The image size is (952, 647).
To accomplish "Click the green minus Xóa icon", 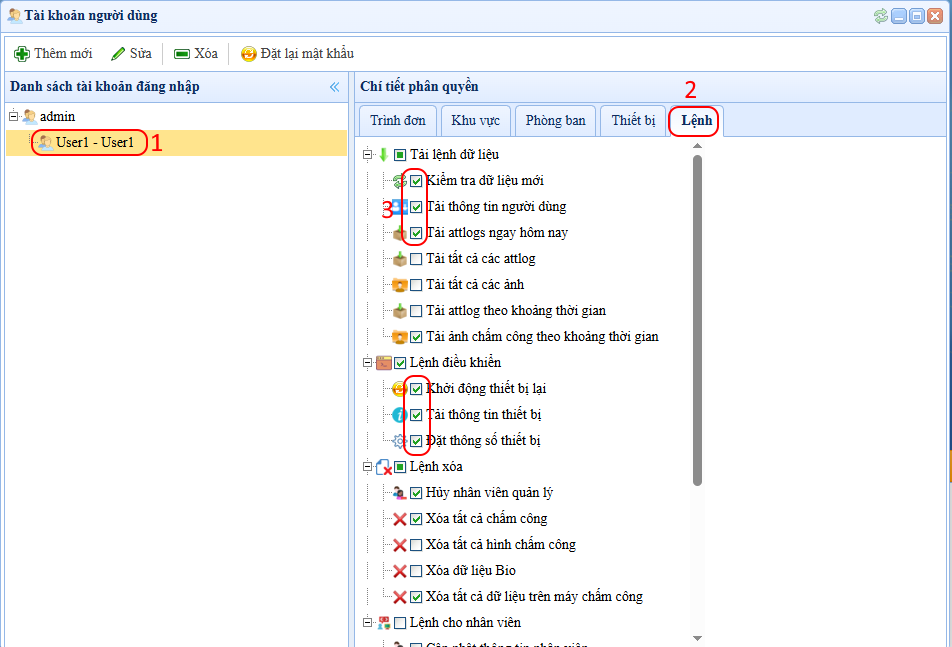I will [x=182, y=54].
